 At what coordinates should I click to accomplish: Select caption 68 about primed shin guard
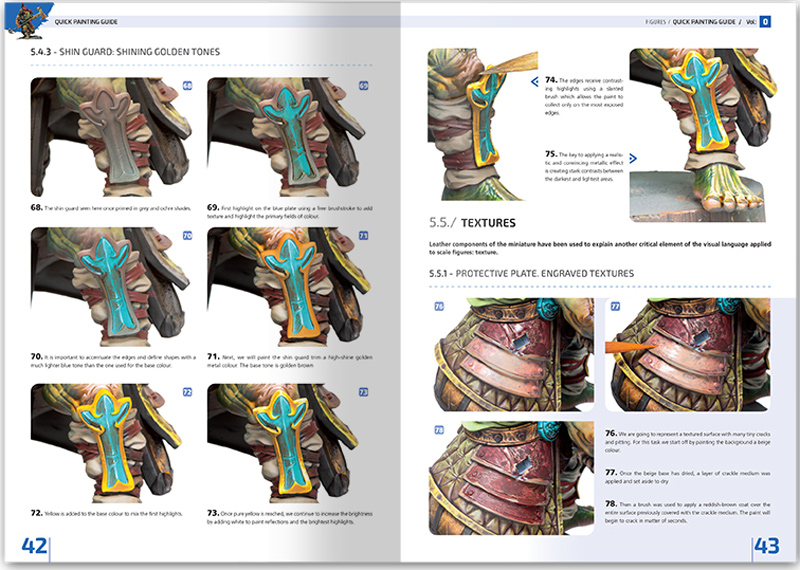(x=111, y=208)
